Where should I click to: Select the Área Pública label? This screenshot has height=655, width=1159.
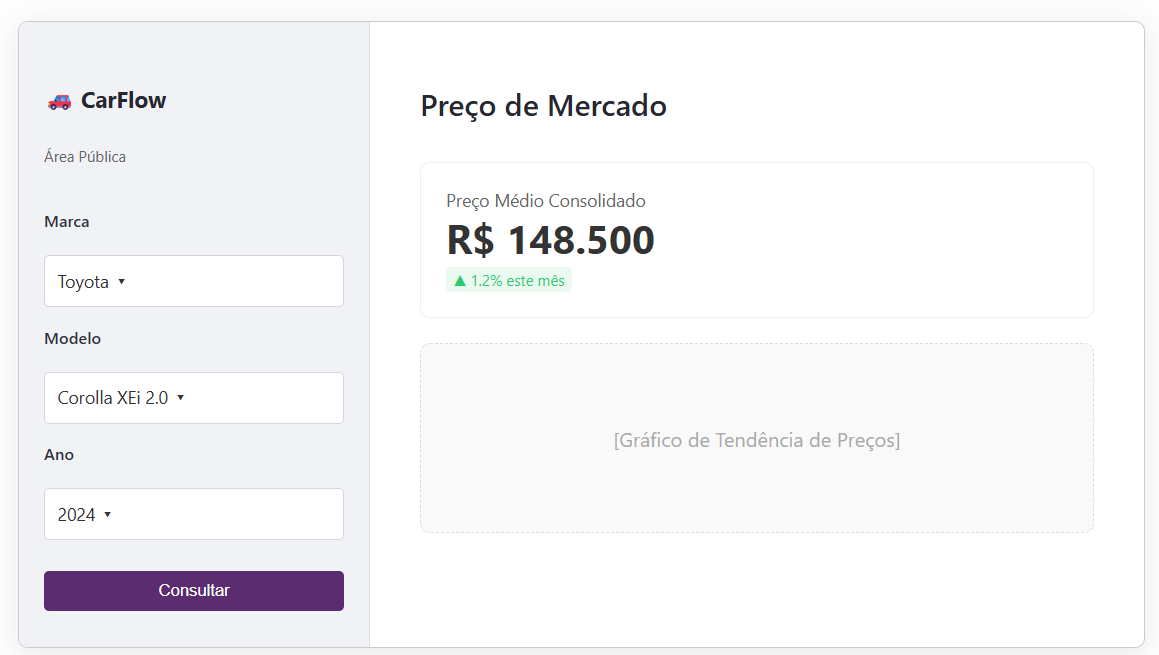pos(85,157)
